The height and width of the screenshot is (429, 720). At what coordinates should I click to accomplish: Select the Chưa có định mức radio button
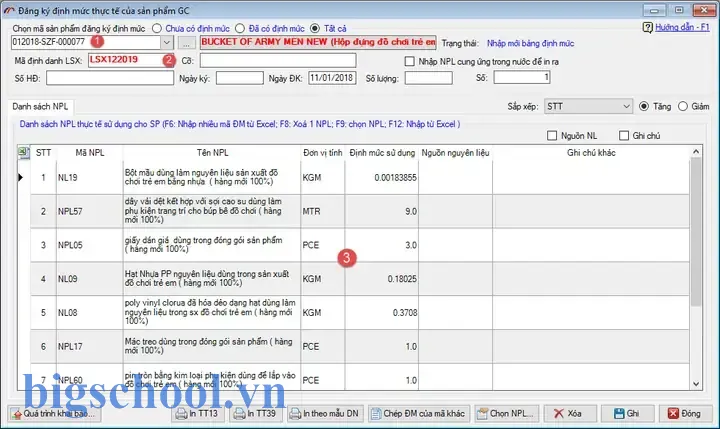(157, 28)
